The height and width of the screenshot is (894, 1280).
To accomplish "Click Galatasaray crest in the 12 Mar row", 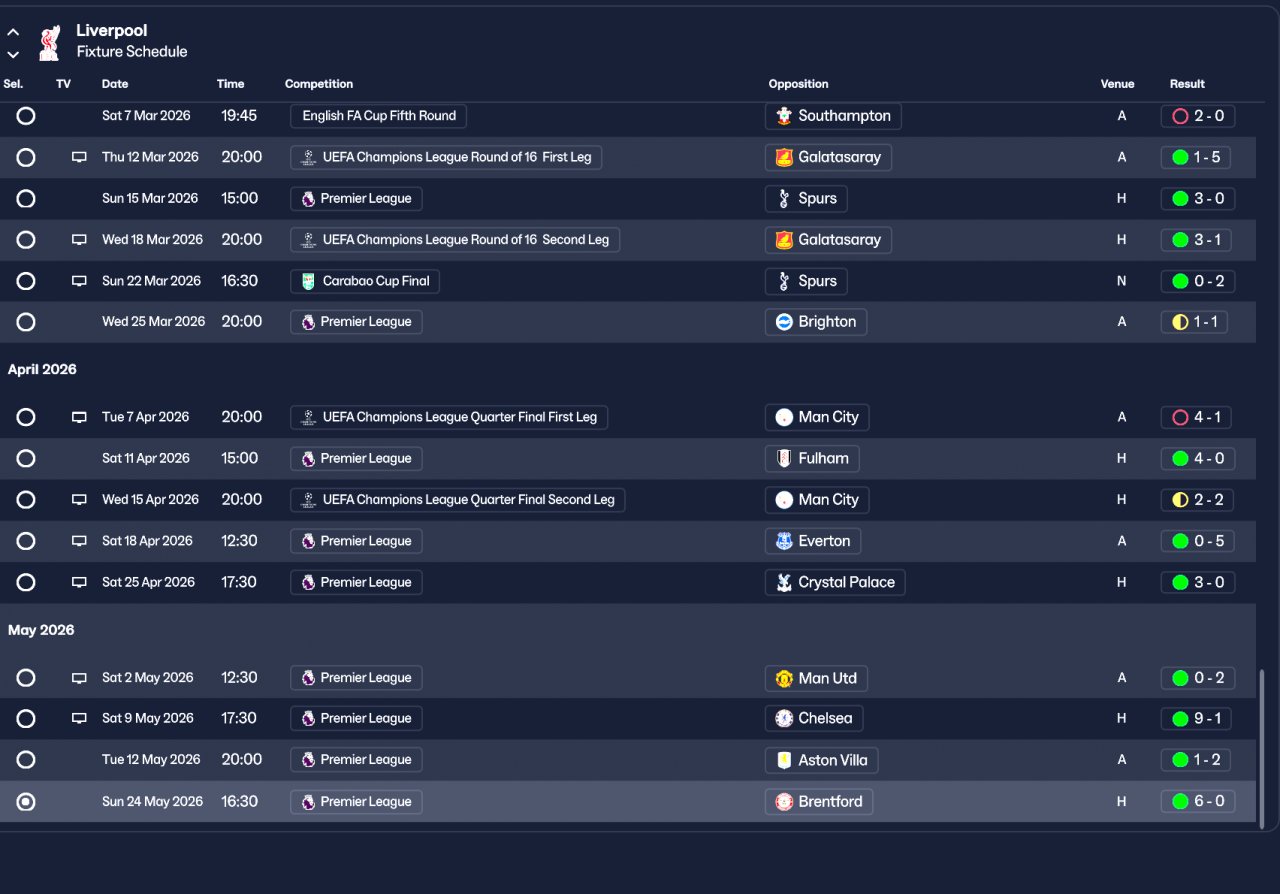I will pos(784,157).
